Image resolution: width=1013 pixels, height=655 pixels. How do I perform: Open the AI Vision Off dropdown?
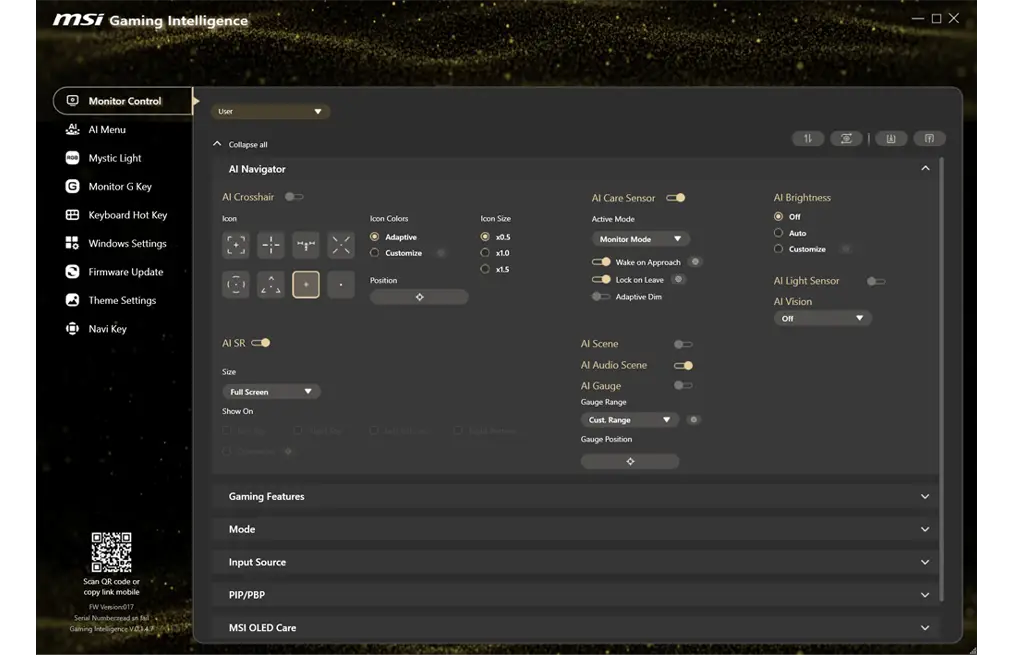coord(822,318)
